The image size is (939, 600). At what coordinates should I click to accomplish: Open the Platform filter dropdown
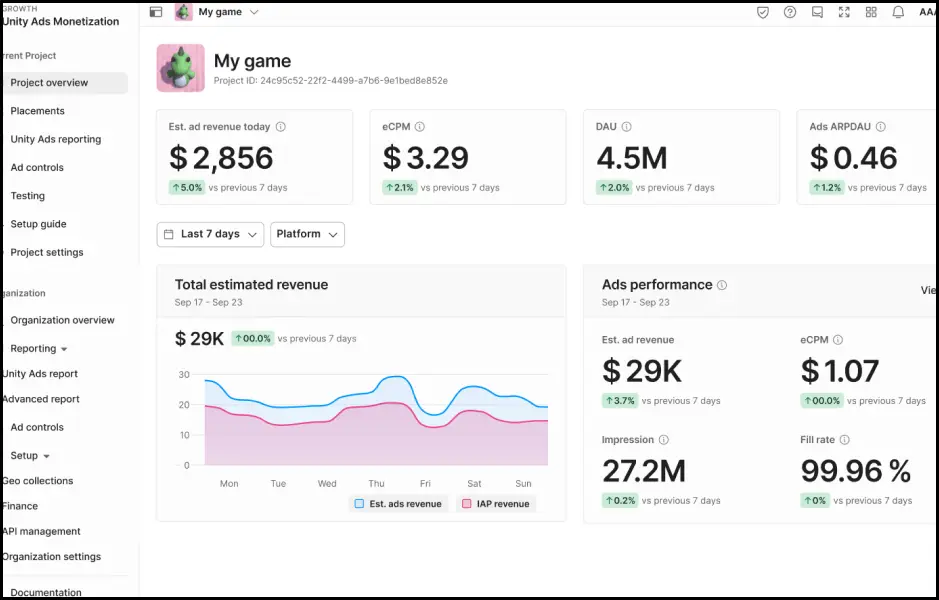307,234
